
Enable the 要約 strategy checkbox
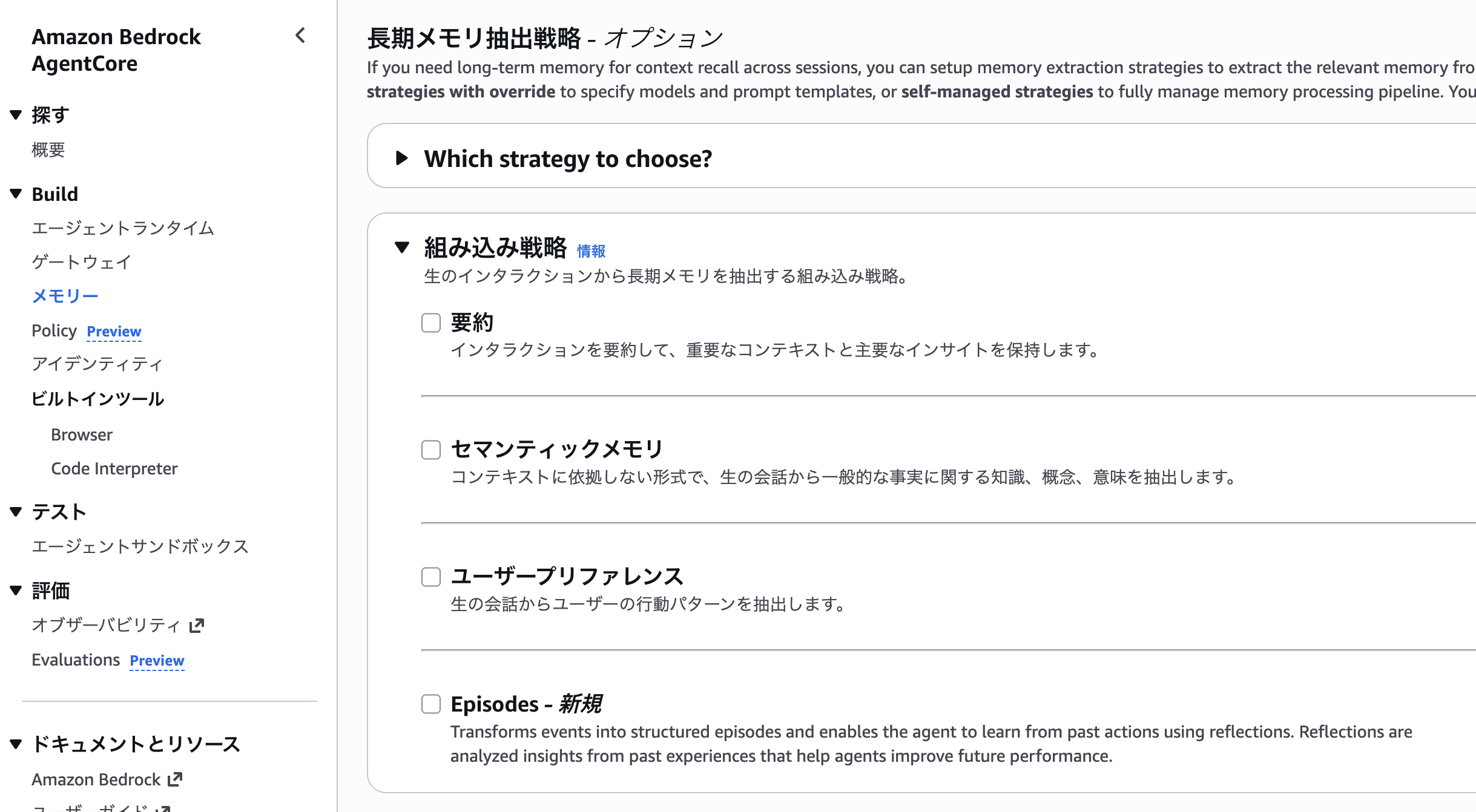click(x=431, y=323)
